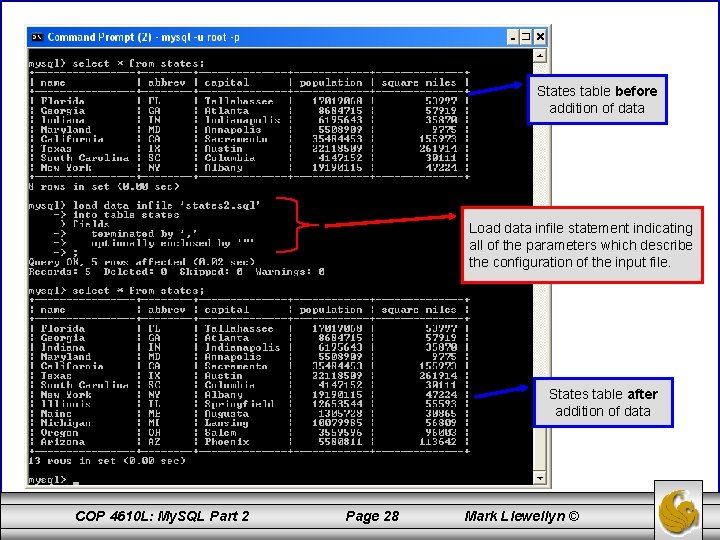Click the 'Query OK, 5 rows affected' line
Screen dimensions: 720x540
[141, 262]
